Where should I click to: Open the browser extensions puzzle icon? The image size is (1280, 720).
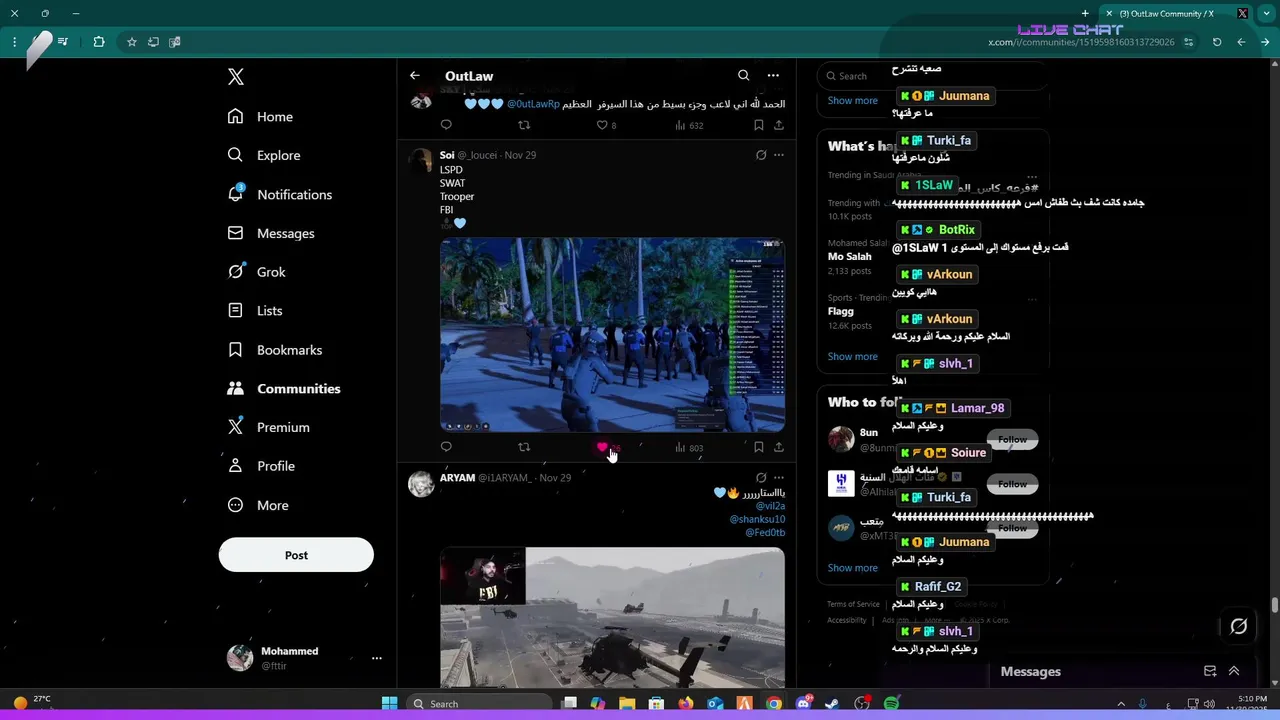(x=99, y=42)
